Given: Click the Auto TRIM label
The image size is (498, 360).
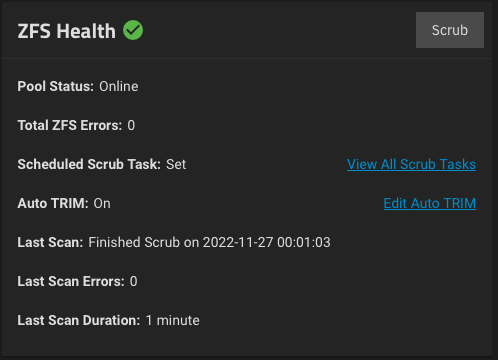Looking at the screenshot, I should [x=53, y=203].
